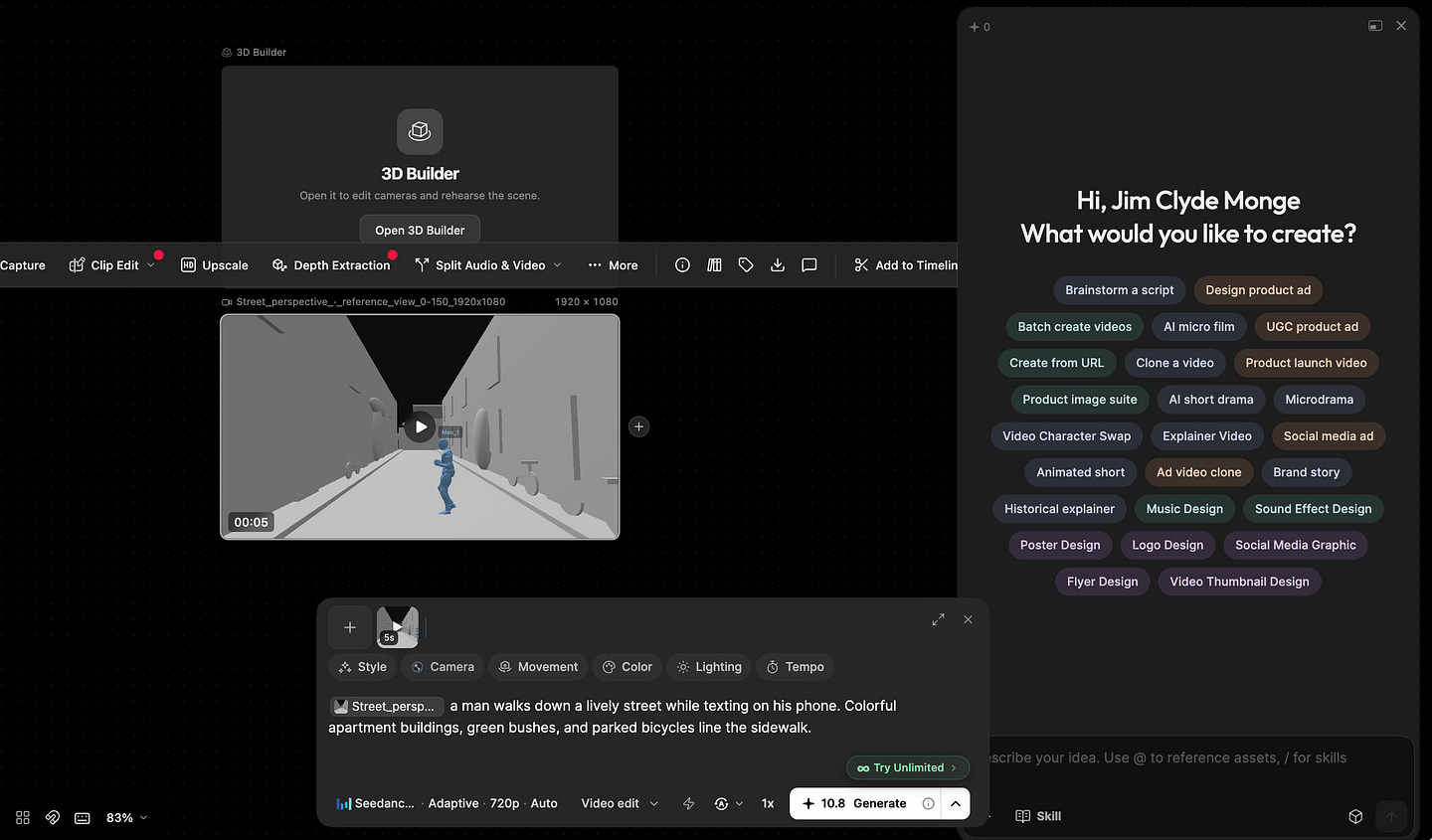Click the plus node button beside the video
Screen dimensions: 1432x840
tap(639, 426)
